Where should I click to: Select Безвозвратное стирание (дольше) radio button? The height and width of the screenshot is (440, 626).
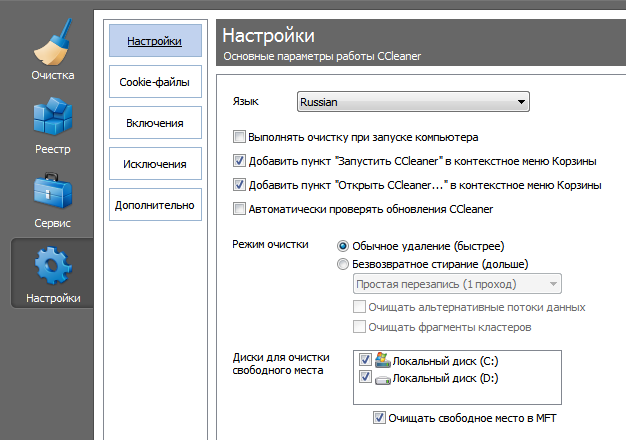(x=343, y=264)
